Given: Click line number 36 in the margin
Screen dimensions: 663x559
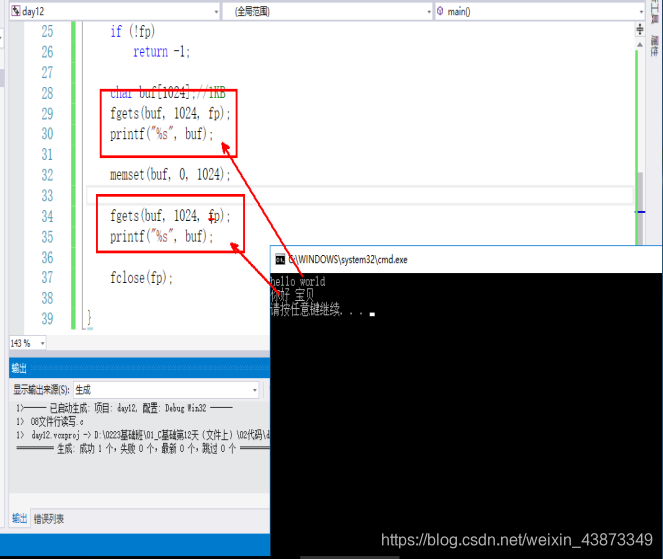Looking at the screenshot, I should point(47,257).
